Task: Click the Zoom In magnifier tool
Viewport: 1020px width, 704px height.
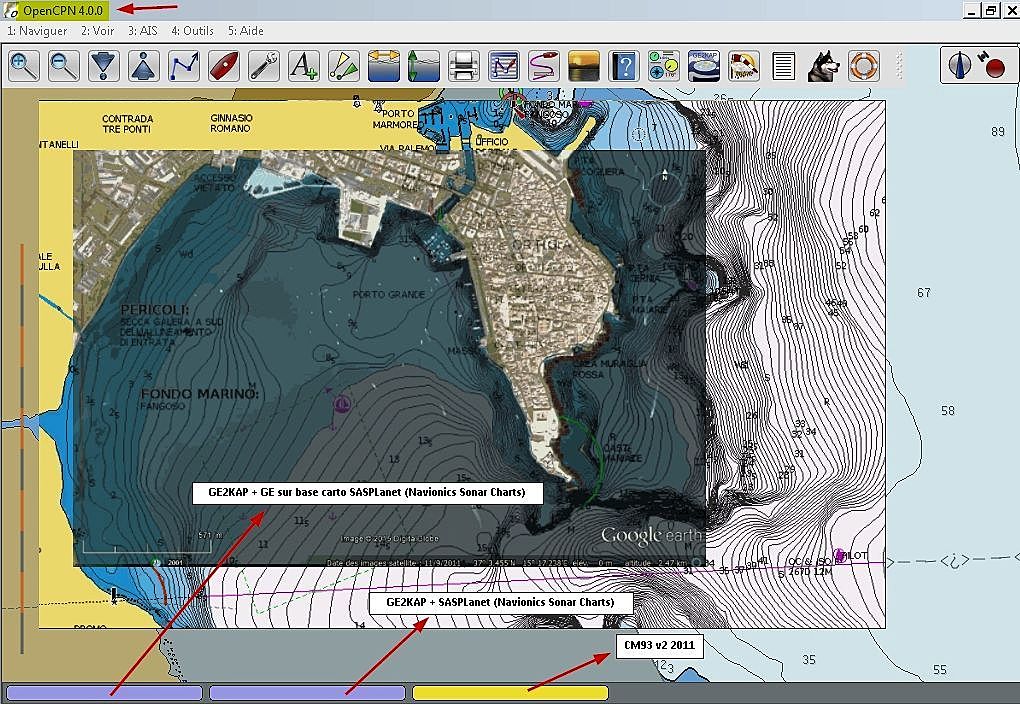Action: pos(24,66)
